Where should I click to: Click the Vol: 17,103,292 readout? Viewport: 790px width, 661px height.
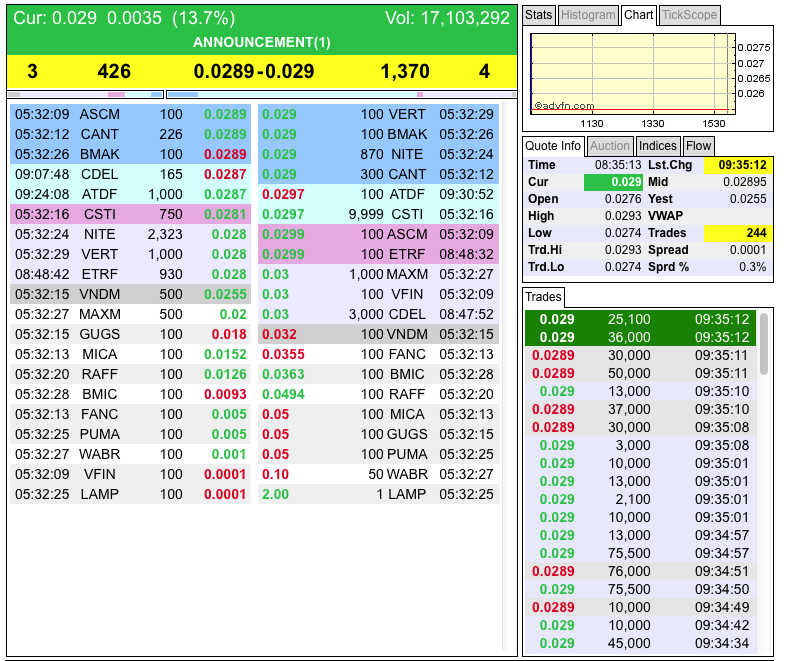(447, 18)
